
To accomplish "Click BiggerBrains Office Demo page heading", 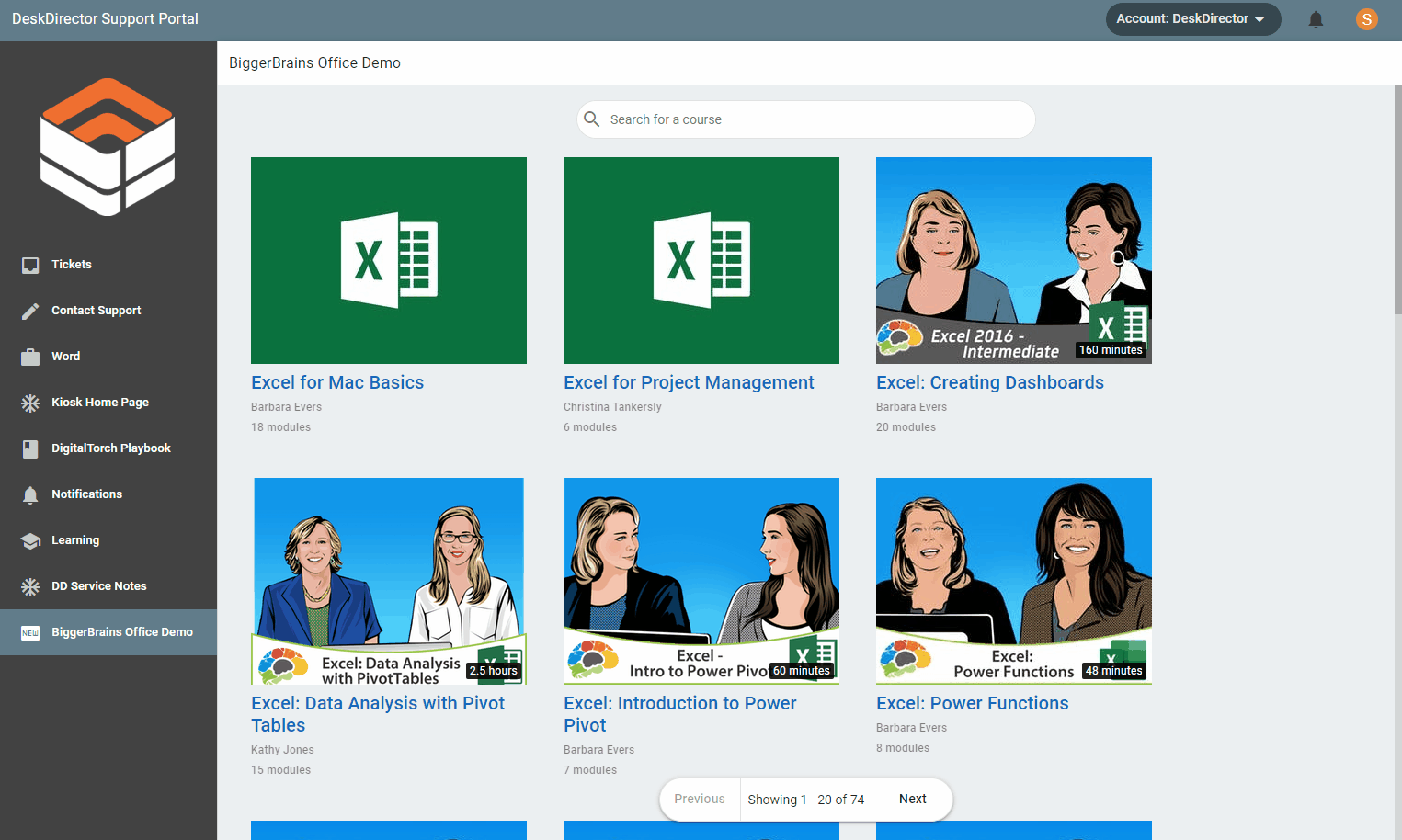I will (x=314, y=62).
